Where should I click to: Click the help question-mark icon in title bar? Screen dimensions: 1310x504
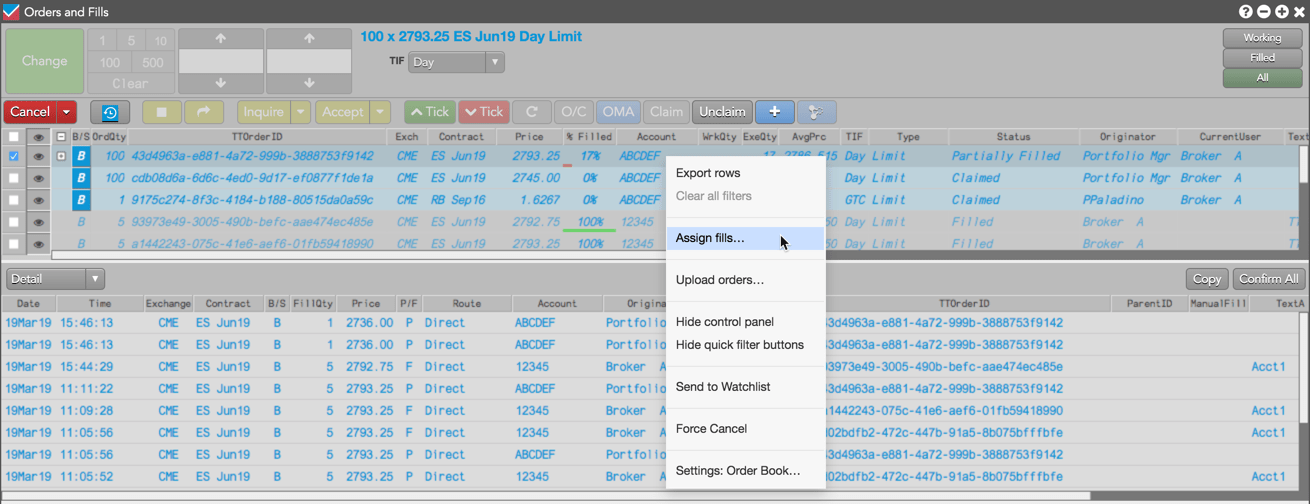coord(1246,12)
